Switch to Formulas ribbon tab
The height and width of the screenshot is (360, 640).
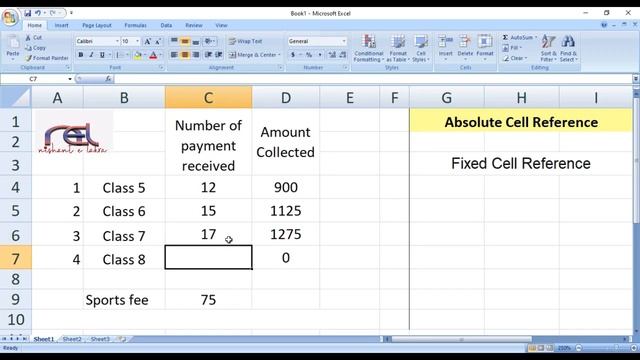click(x=135, y=25)
